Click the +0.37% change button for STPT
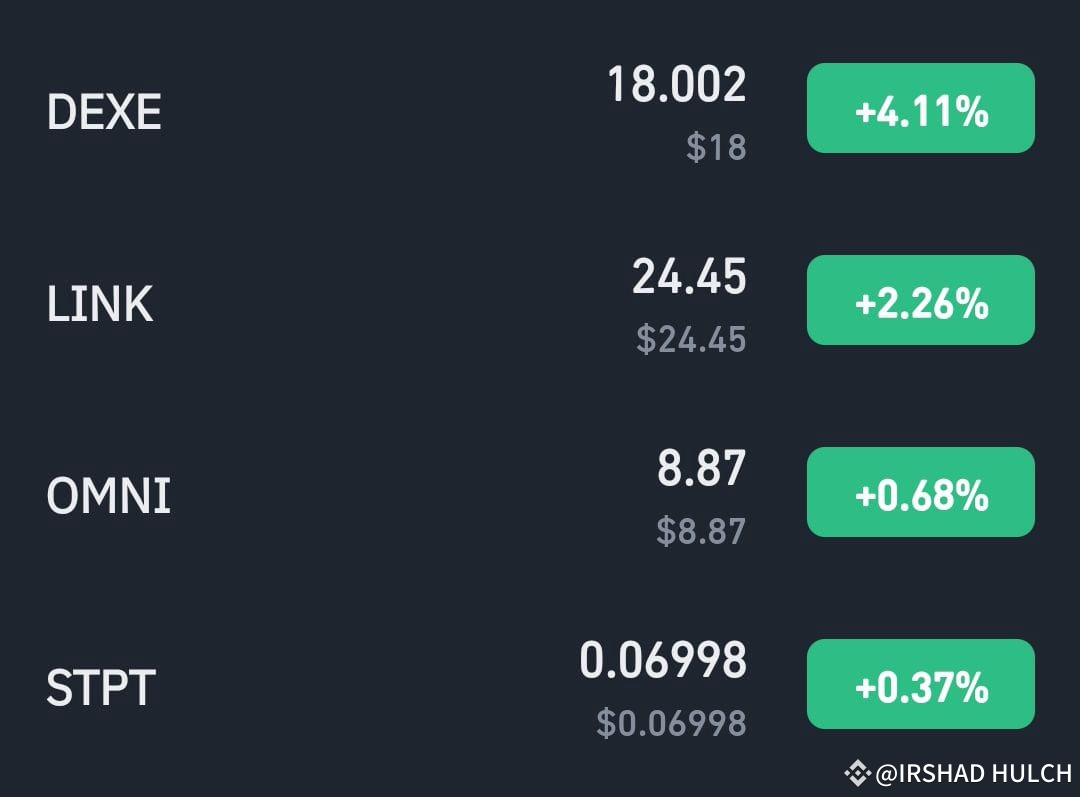1080x797 pixels. click(920, 684)
